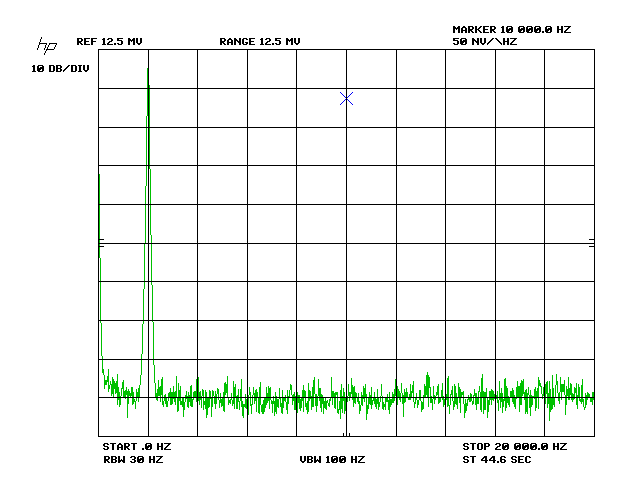Viewport: 640px width, 480px height.
Task: Click the center tick mark at graph bottom
Action: pyautogui.click(x=347, y=434)
